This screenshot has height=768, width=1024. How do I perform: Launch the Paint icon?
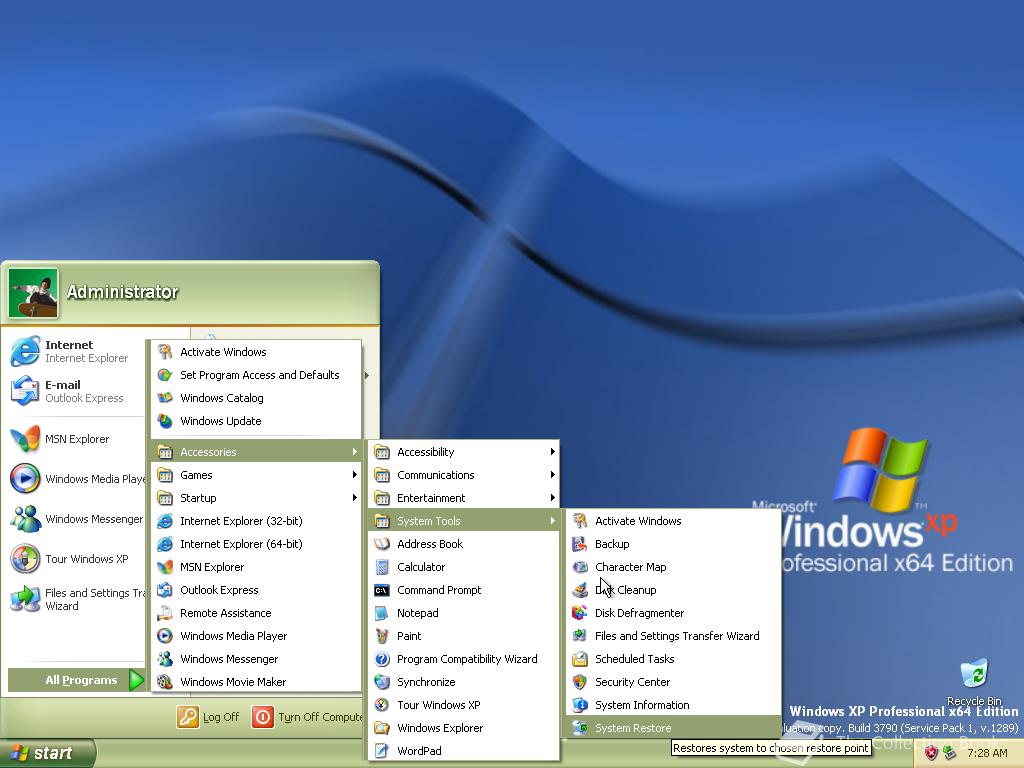[x=382, y=635]
